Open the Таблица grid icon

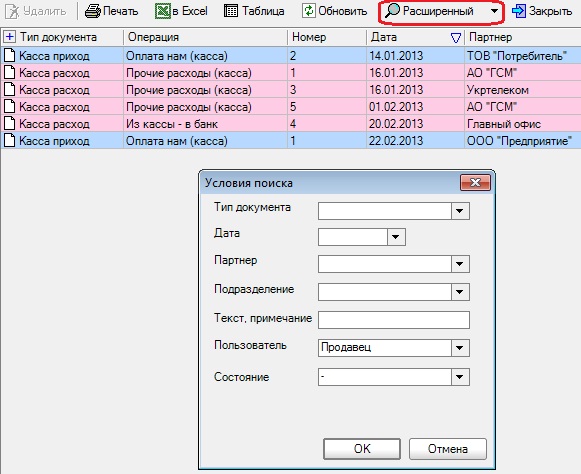(231, 11)
